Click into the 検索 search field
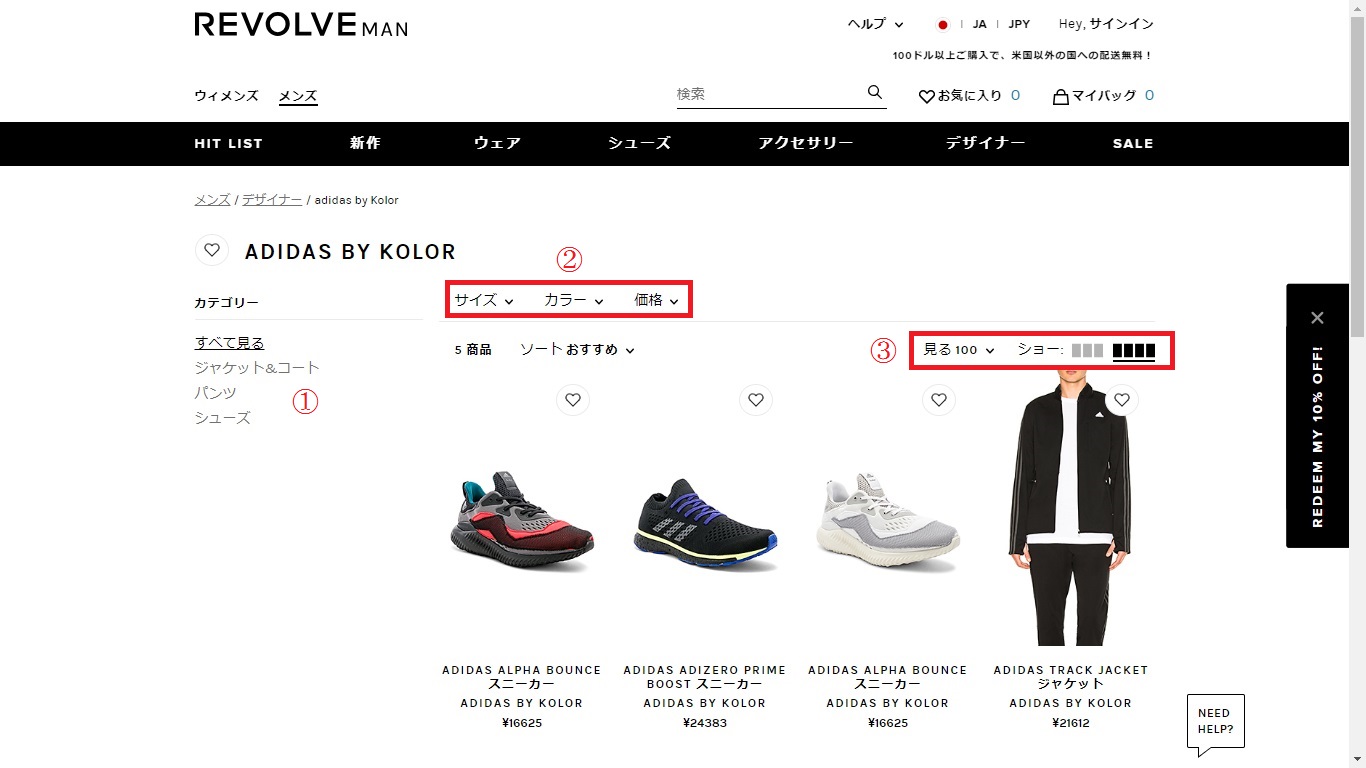 [x=770, y=94]
